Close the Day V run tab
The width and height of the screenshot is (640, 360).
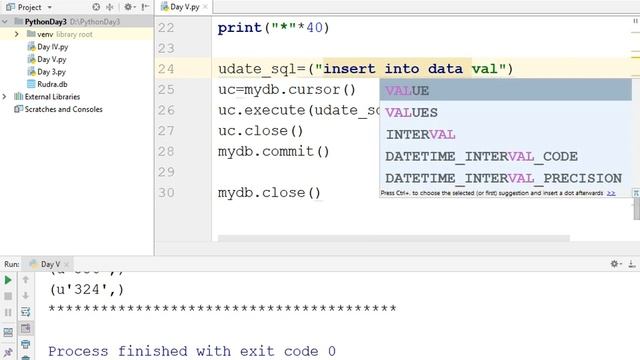click(x=67, y=264)
